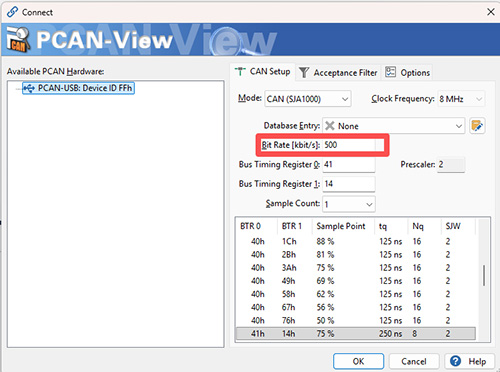Click the PCAN-View logo icon

click(x=18, y=40)
